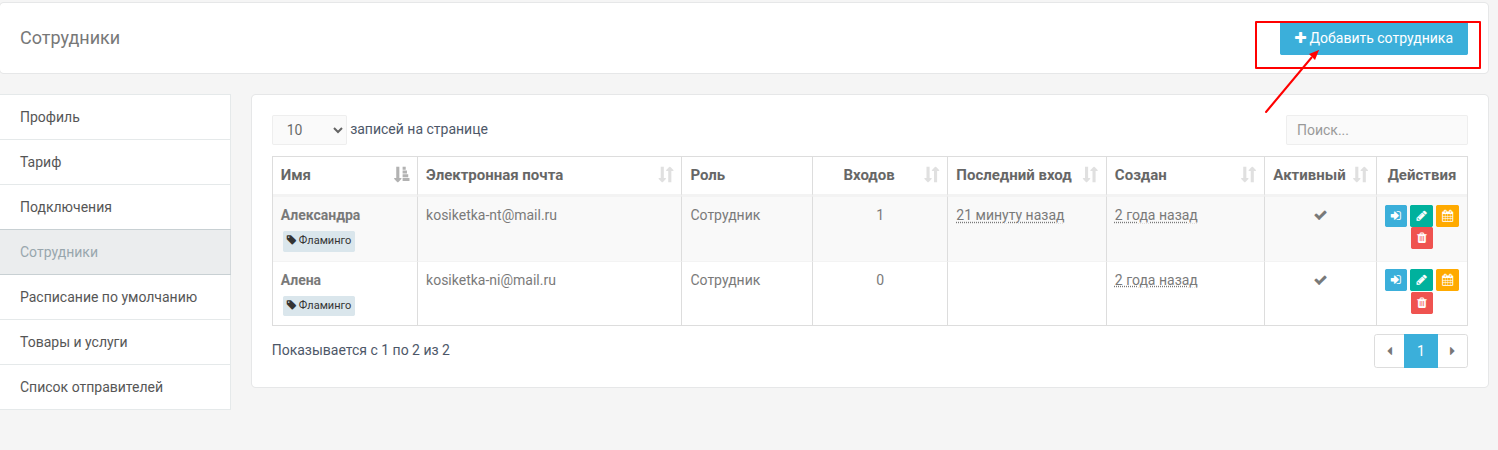
Task: Open the Профиль sidebar section
Action: click(115, 117)
